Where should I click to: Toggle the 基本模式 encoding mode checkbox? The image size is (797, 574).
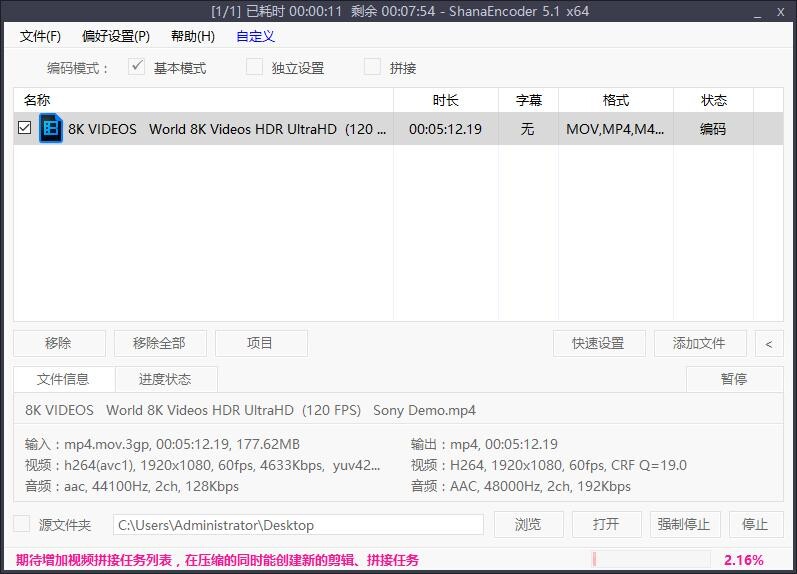[x=138, y=67]
